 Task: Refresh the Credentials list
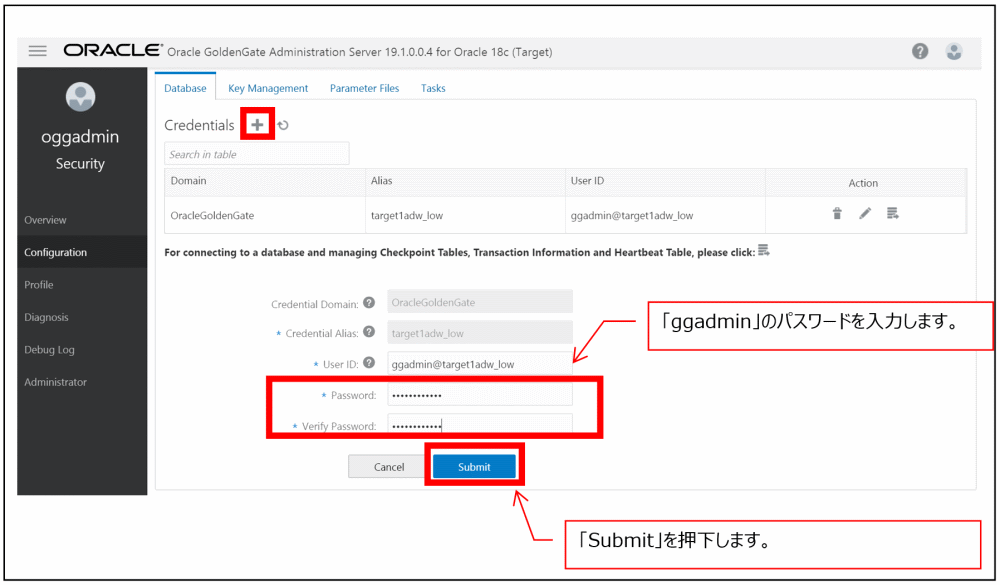point(283,125)
